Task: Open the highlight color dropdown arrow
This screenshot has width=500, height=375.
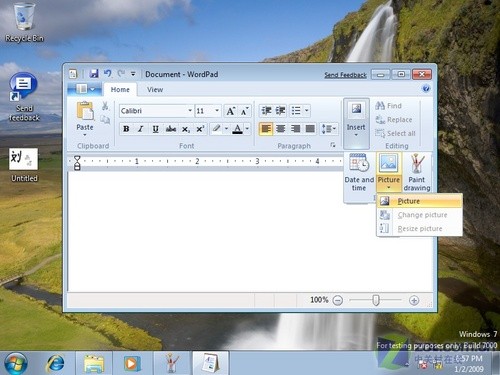Action: point(226,129)
